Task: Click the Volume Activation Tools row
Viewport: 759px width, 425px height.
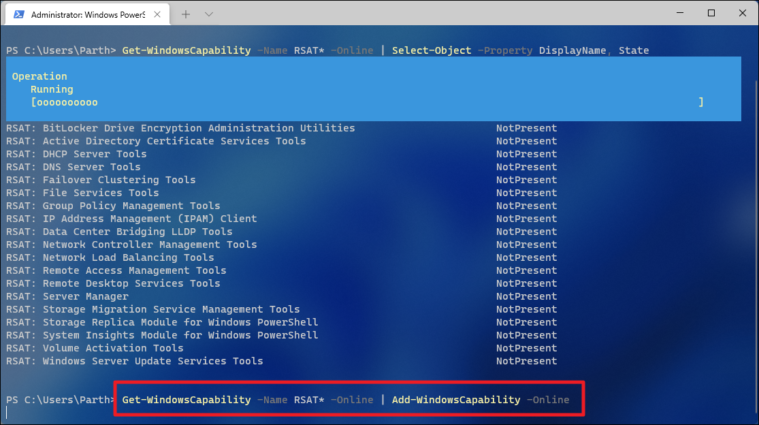Action: [282, 348]
